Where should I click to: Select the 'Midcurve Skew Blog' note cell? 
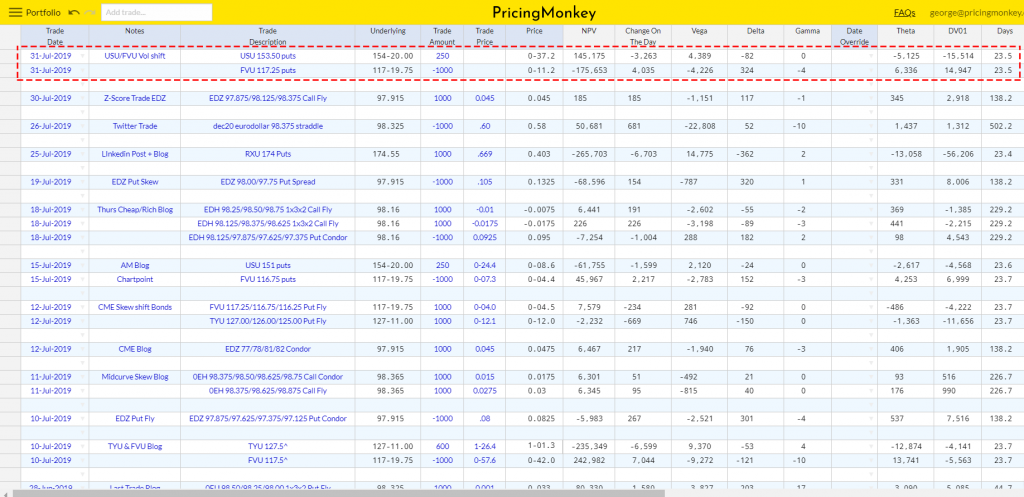coord(135,377)
